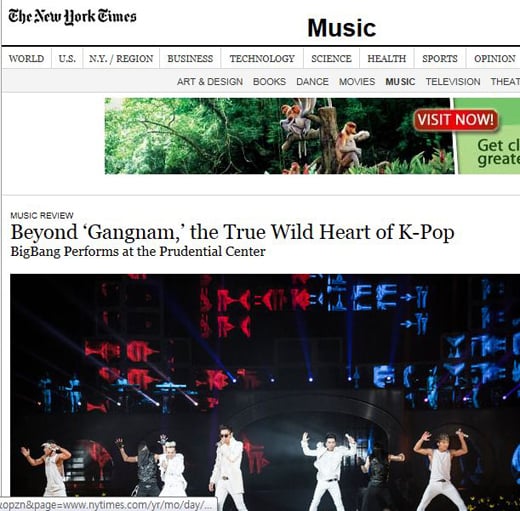Viewport: 520px width, 511px height.
Task: Click The New York Times logo
Action: pyautogui.click(x=72, y=17)
